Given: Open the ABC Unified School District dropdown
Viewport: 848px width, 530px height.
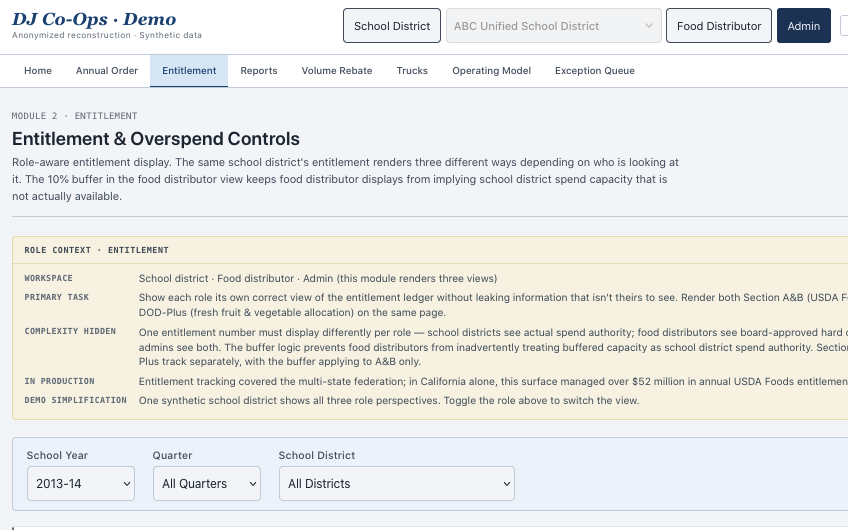Looking at the screenshot, I should coord(553,25).
